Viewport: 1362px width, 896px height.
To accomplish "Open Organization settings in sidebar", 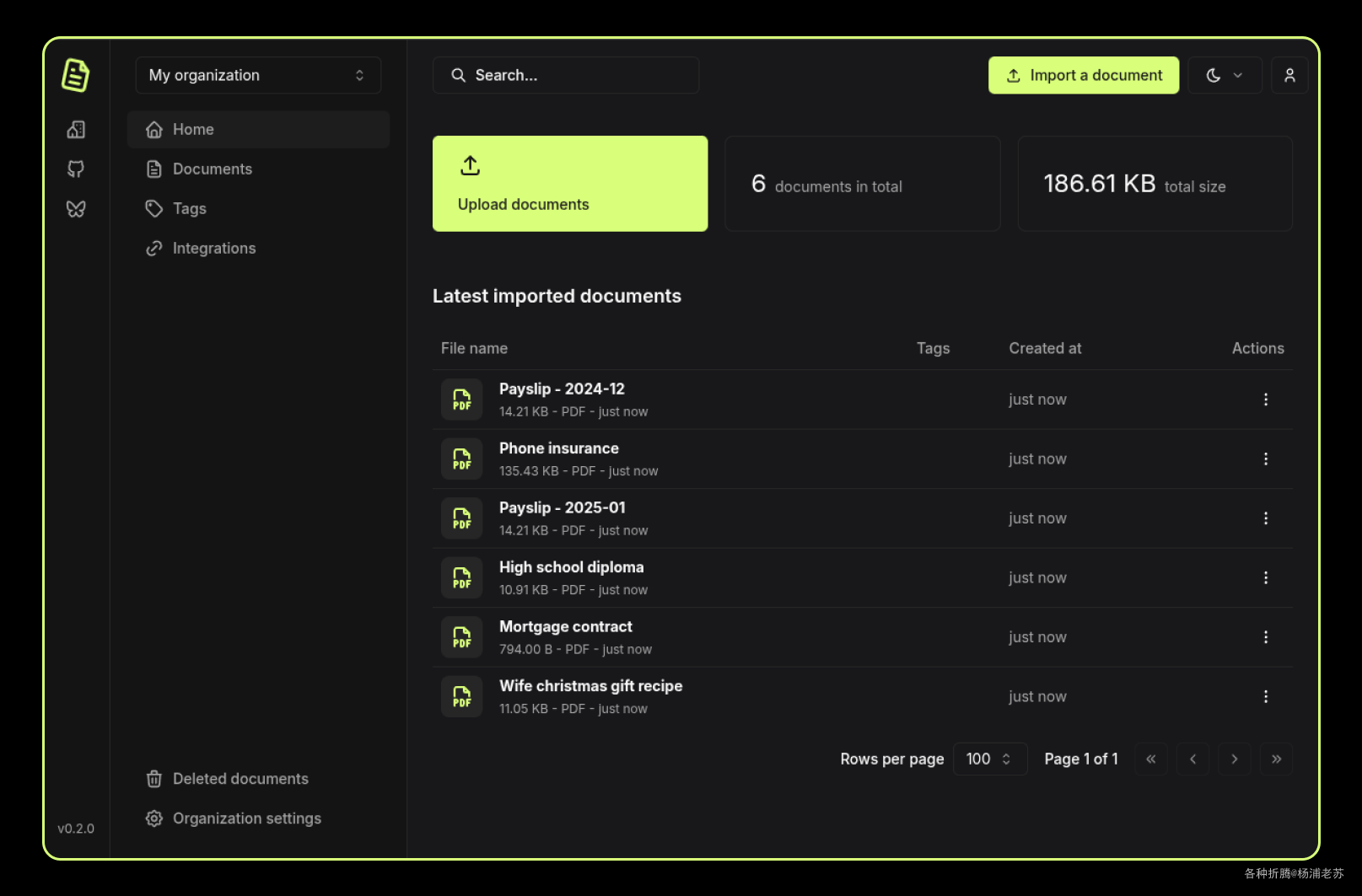I will [258, 818].
